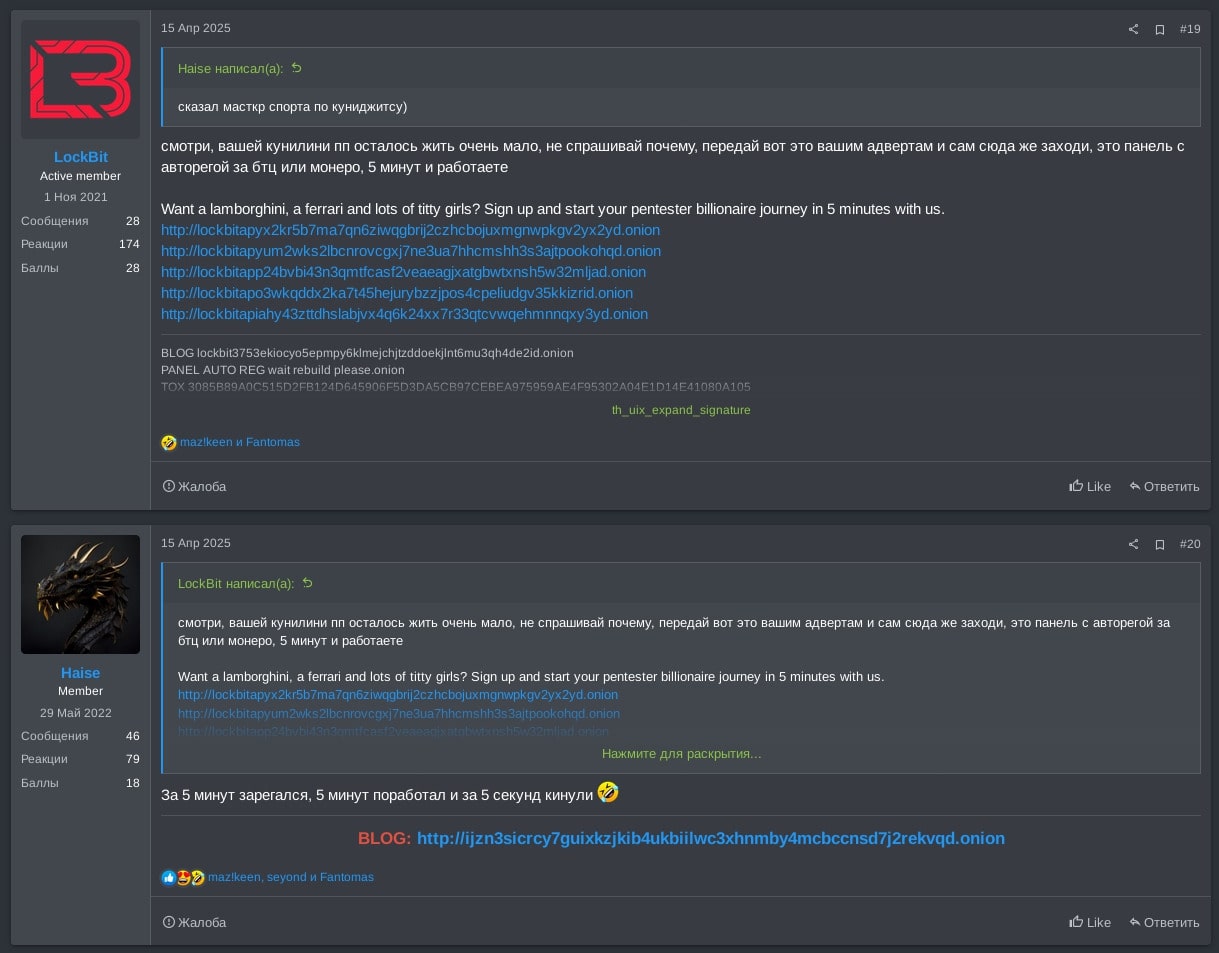Open Haise username profile link
Image resolution: width=1219 pixels, height=953 pixels.
(x=80, y=673)
